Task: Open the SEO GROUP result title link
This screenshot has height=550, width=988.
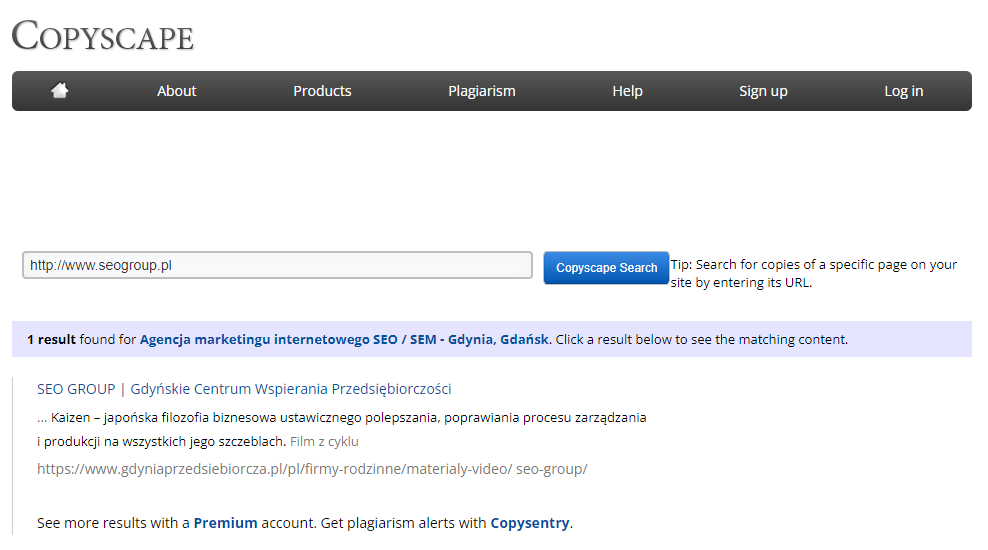Action: point(244,389)
